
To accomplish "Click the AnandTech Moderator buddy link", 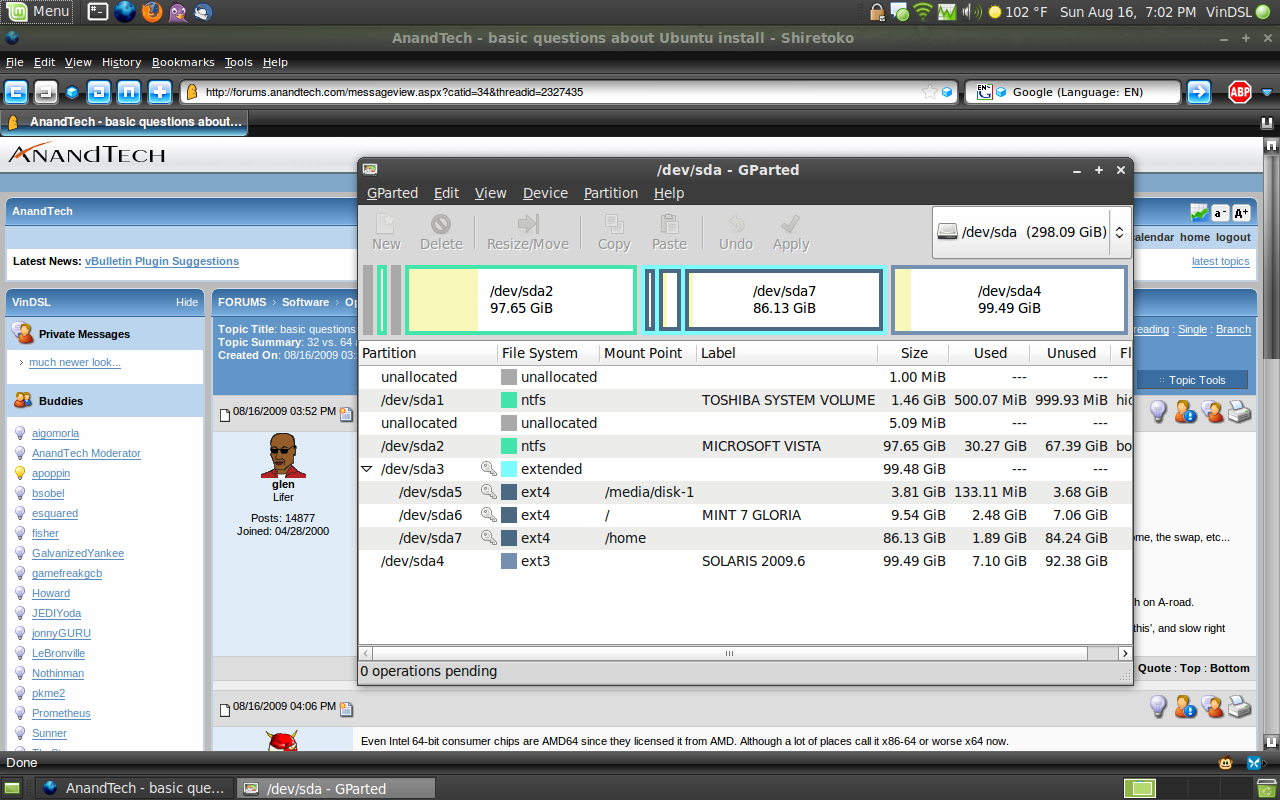I will coord(86,453).
